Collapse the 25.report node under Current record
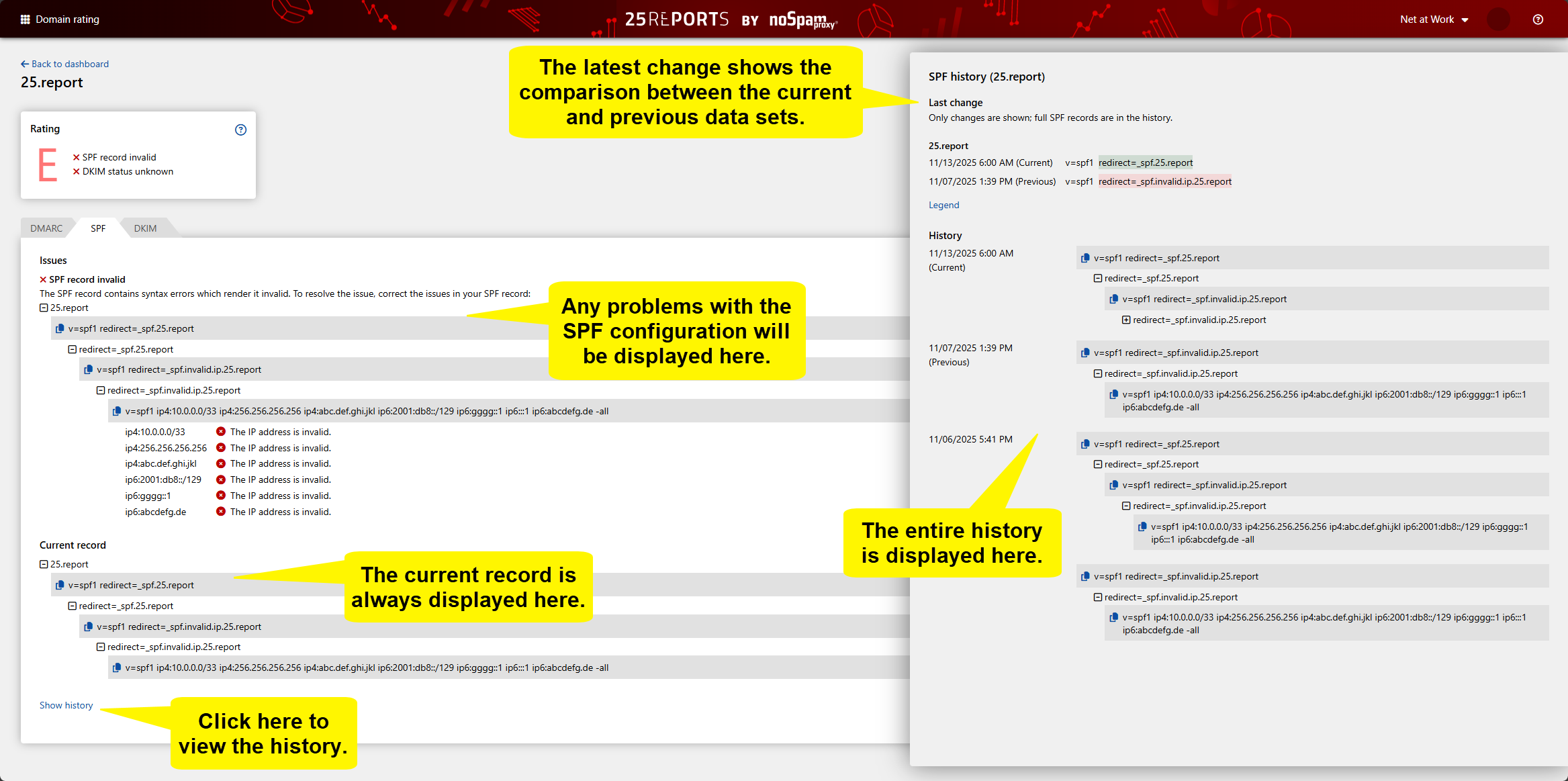This screenshot has width=1568, height=781. click(x=44, y=564)
